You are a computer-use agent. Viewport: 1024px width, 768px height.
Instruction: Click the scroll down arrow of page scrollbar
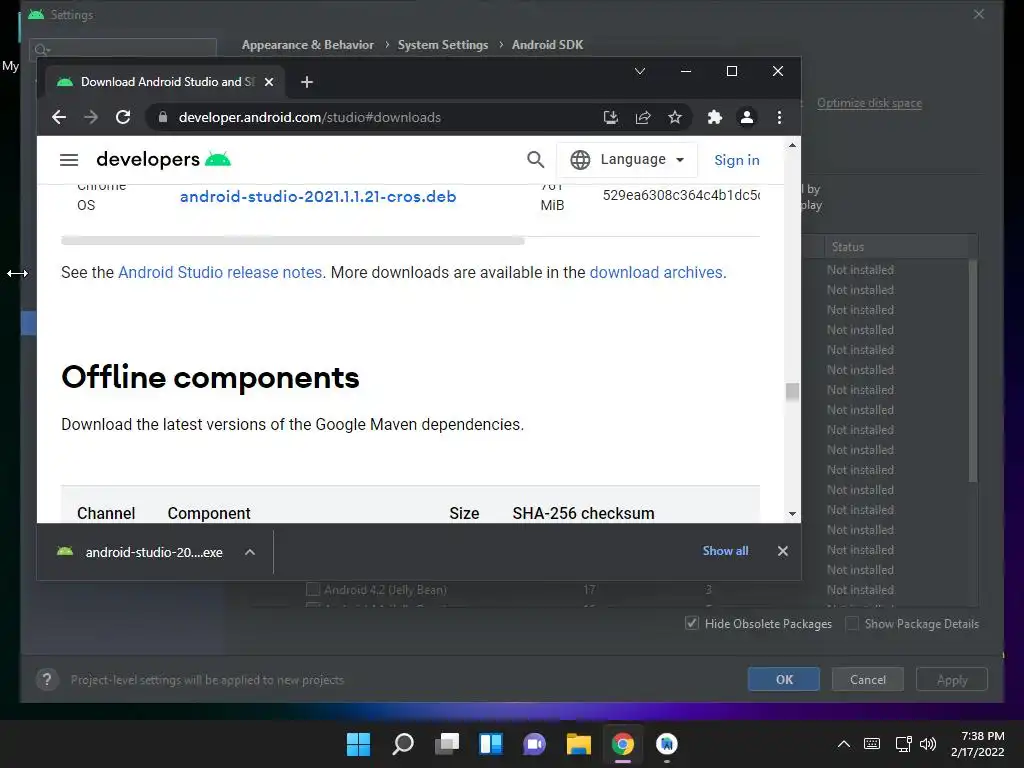(792, 514)
